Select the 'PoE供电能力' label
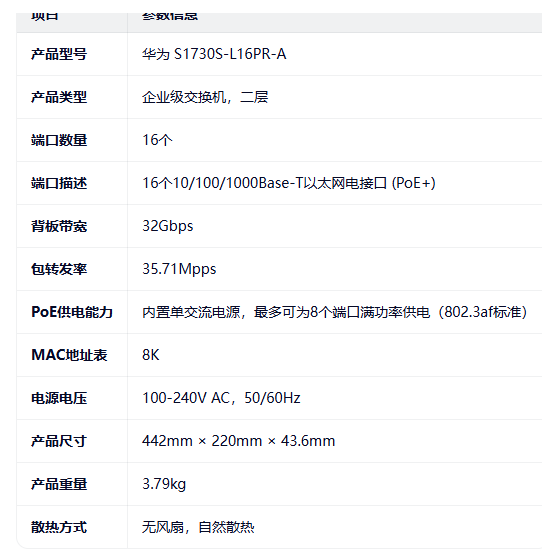 coord(72,312)
